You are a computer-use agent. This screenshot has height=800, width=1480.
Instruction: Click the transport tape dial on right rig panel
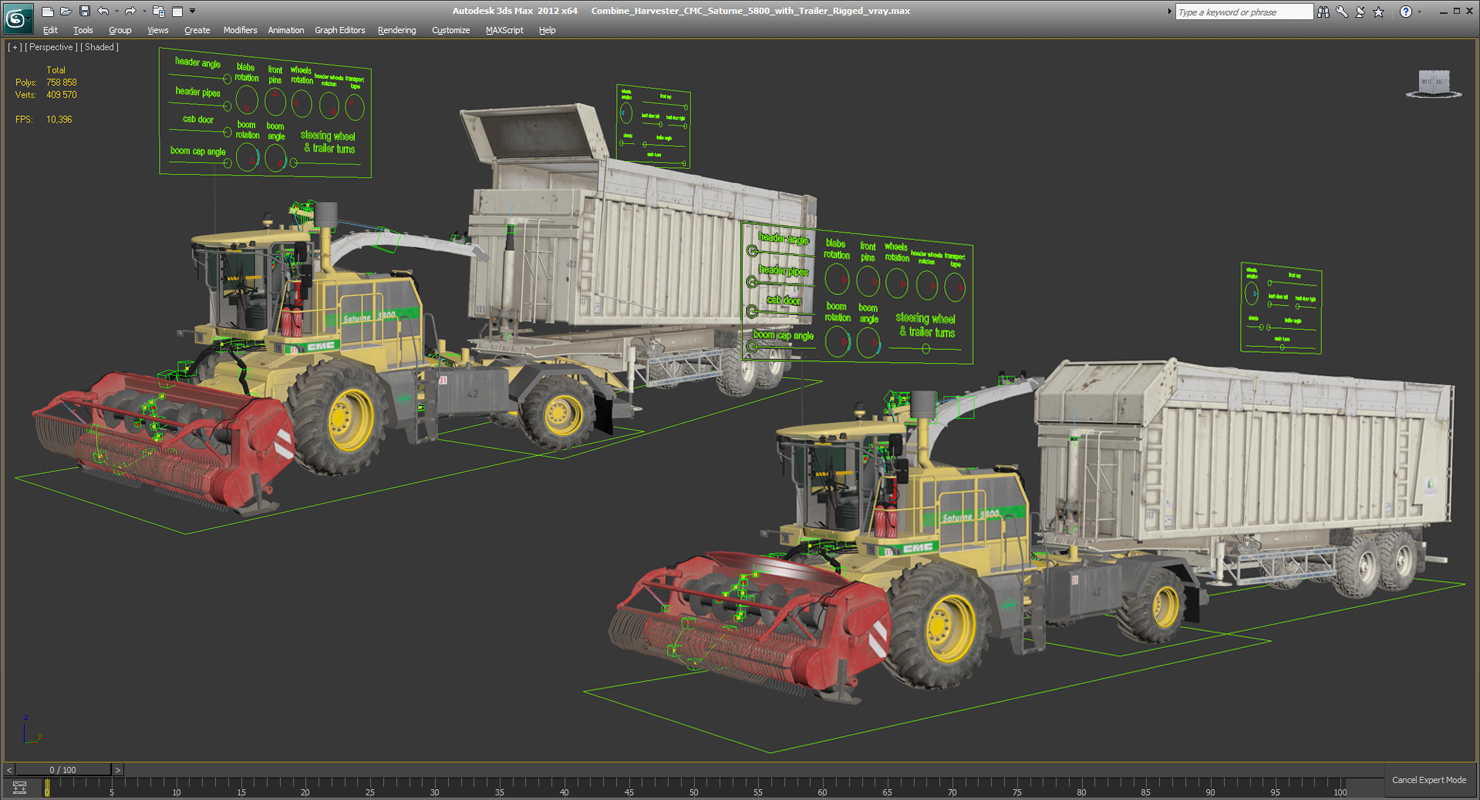[955, 288]
